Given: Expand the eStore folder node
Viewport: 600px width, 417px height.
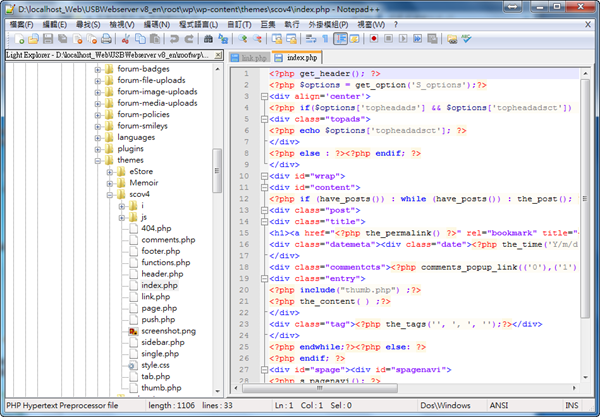Looking at the screenshot, I should [109, 172].
